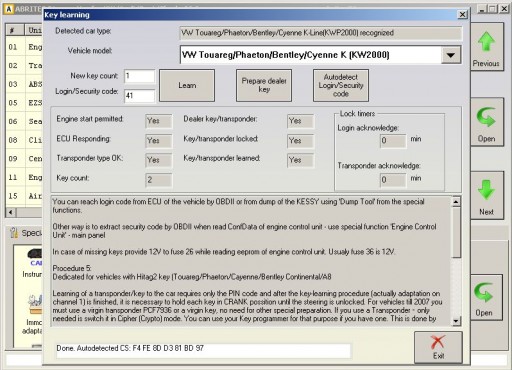Click the Key count value field
Screen dimensions: 512x370
pos(159,180)
